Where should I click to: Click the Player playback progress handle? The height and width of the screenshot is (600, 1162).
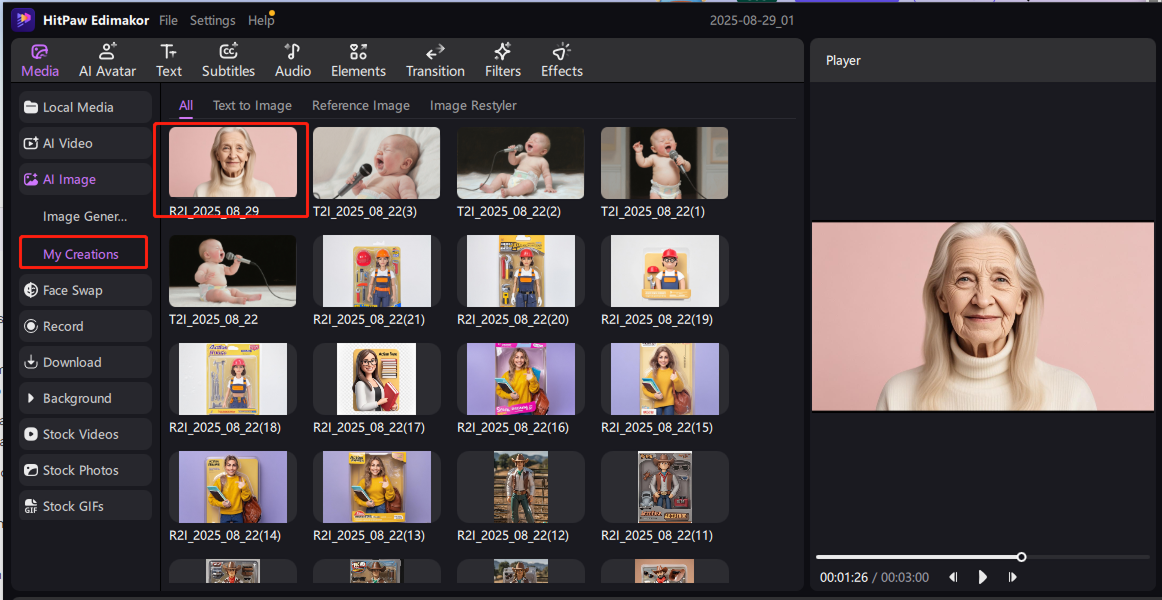coord(1021,557)
